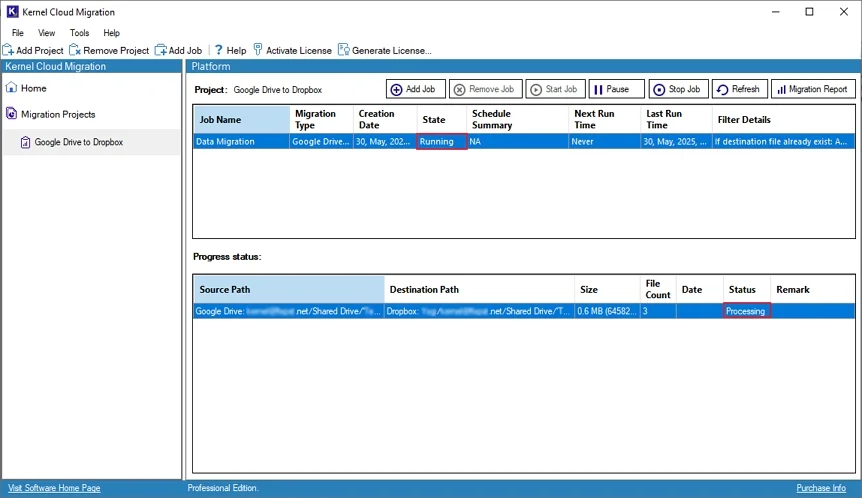Click the 'Google Drive...' migration type cell
862x498 pixels.
(321, 142)
